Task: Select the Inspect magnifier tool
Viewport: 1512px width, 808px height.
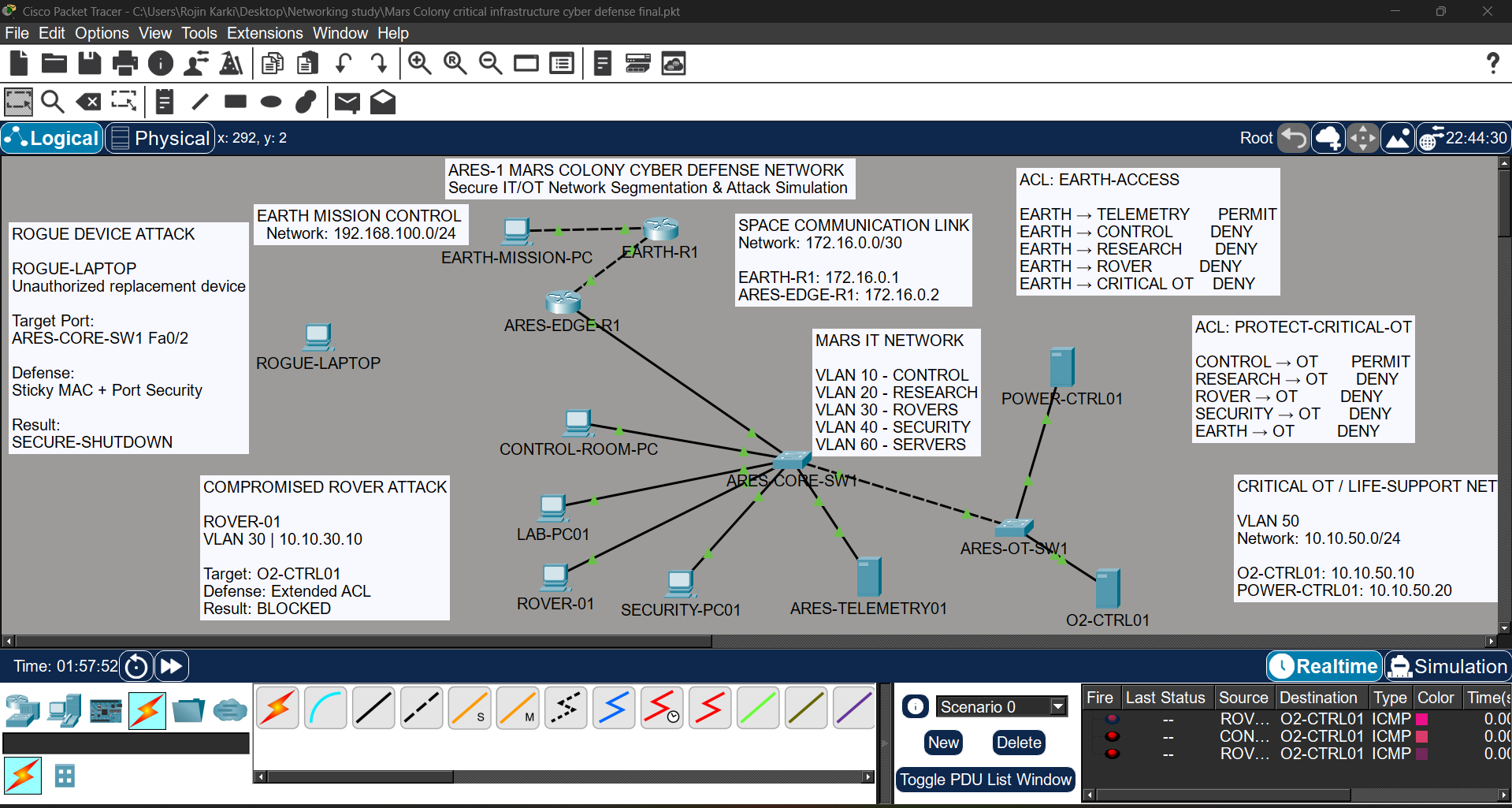Action: [52, 102]
